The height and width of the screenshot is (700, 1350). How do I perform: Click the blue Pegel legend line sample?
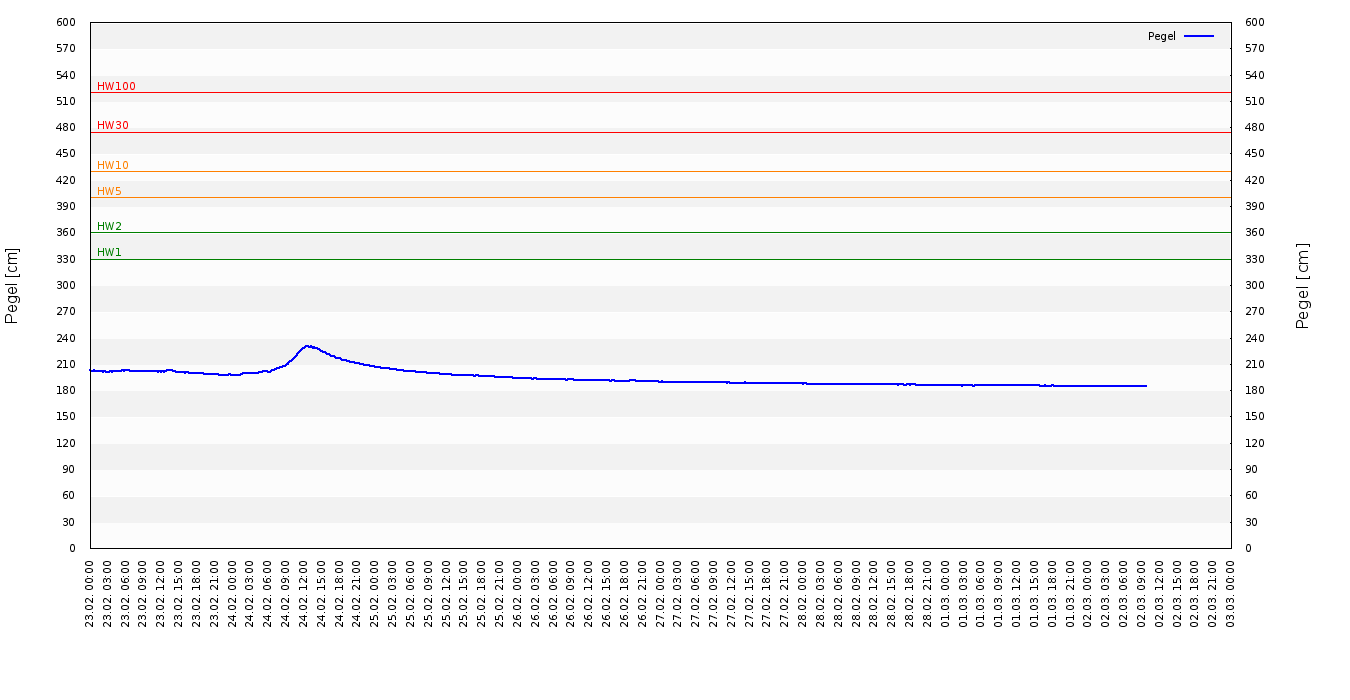coord(1198,36)
